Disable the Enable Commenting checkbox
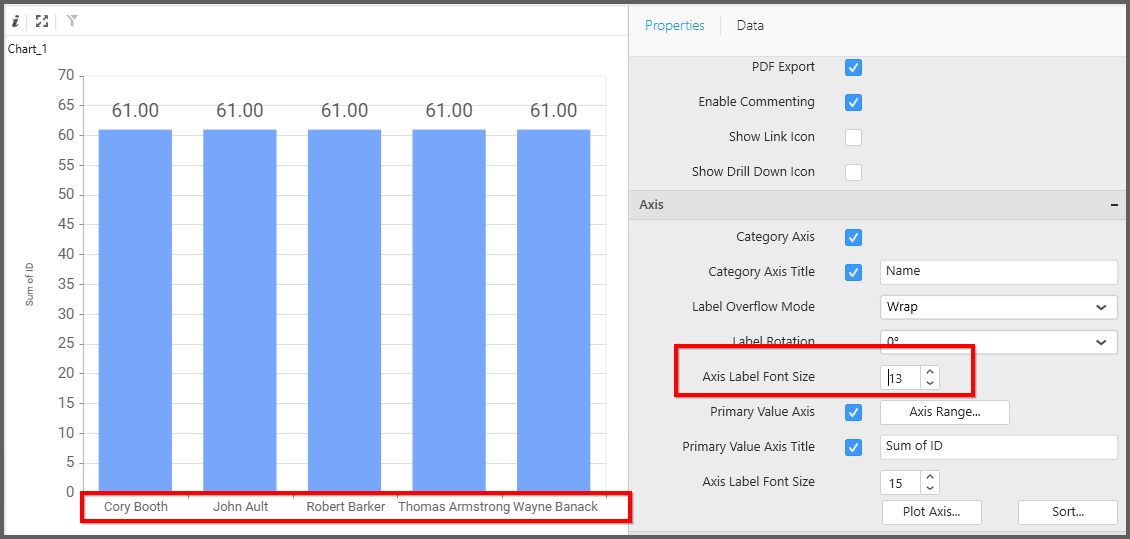 (x=853, y=103)
